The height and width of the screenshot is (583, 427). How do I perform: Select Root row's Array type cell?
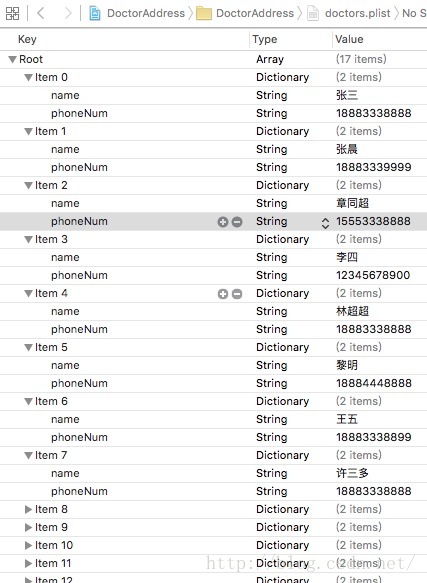[x=270, y=59]
